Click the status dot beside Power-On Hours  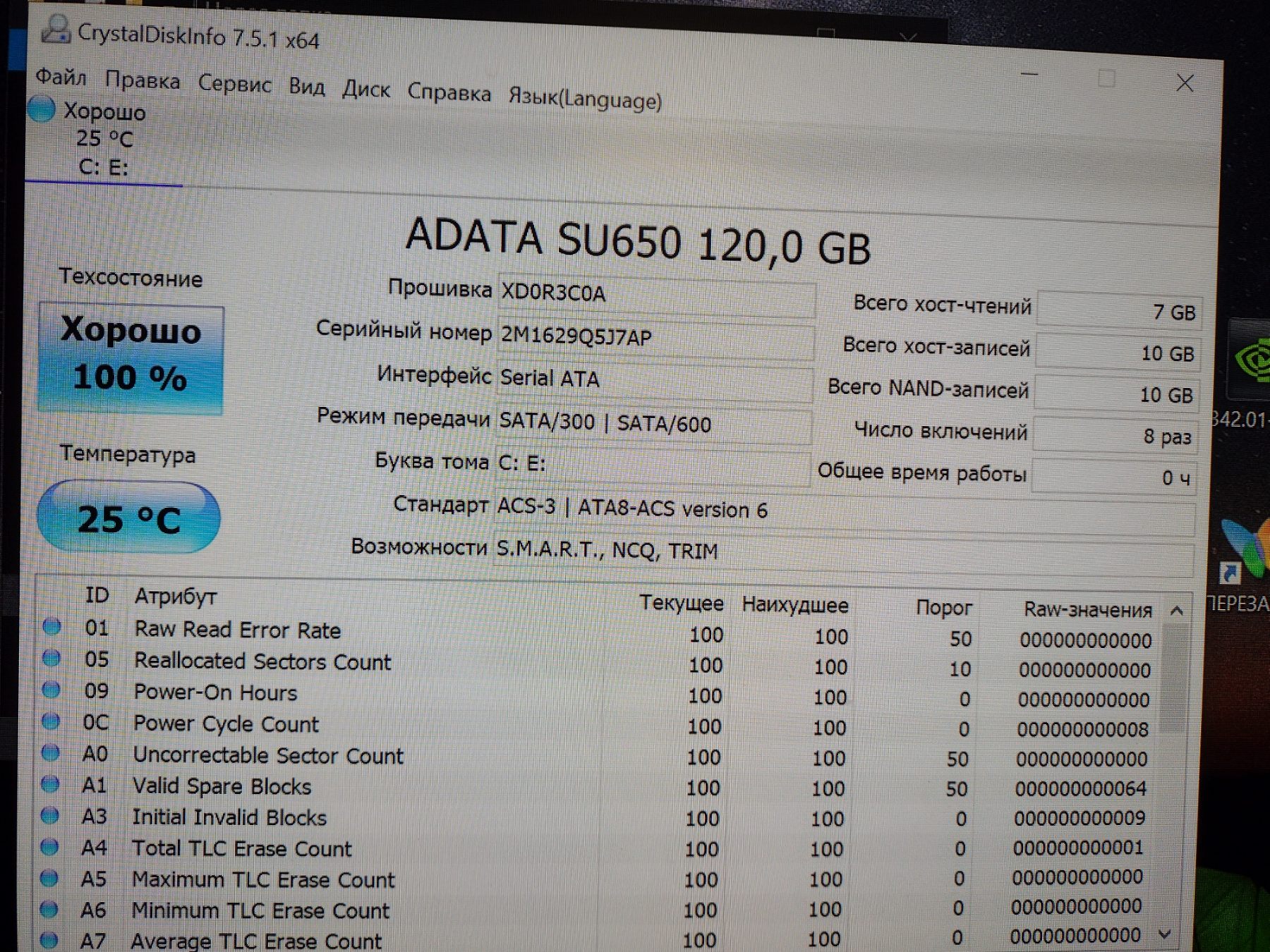[51, 690]
